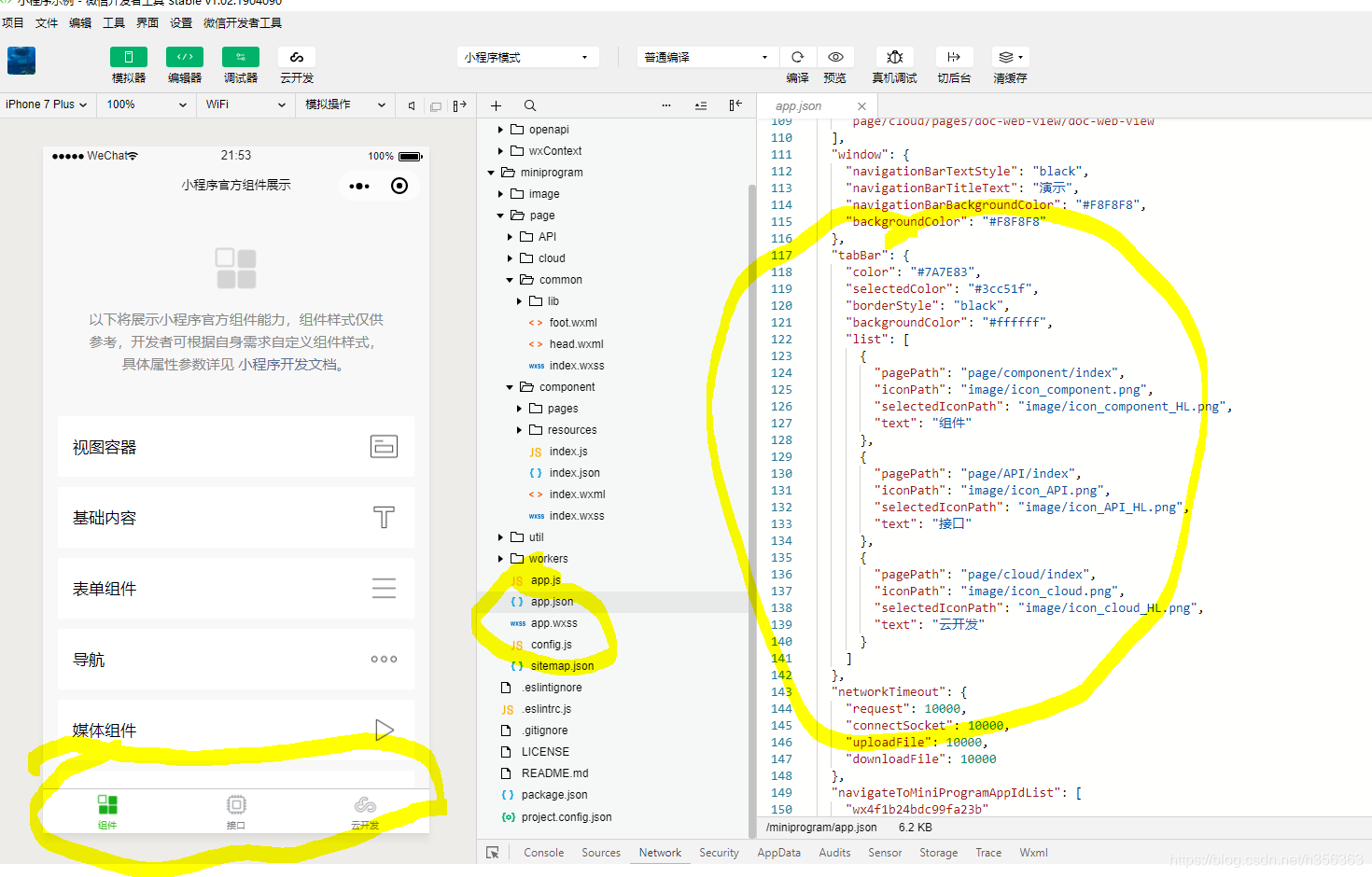Toggle the 模拟器 simulator panel

click(129, 57)
